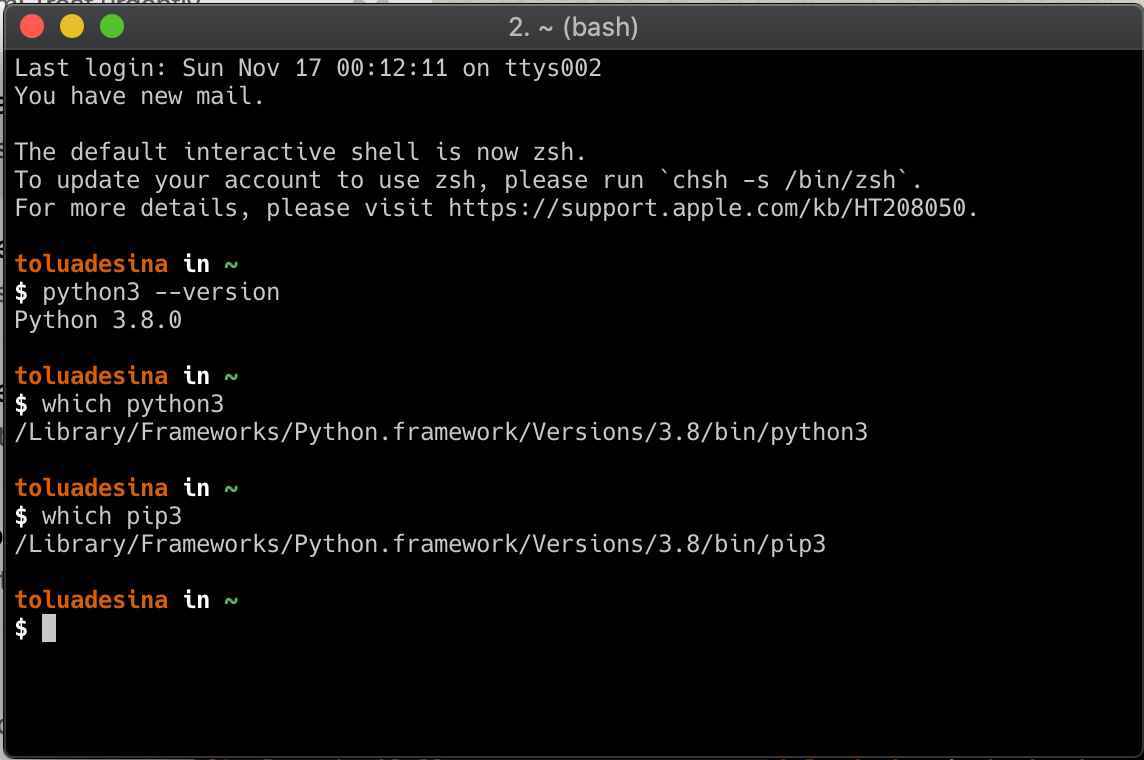Click the python3 --version command text

pyautogui.click(x=160, y=291)
